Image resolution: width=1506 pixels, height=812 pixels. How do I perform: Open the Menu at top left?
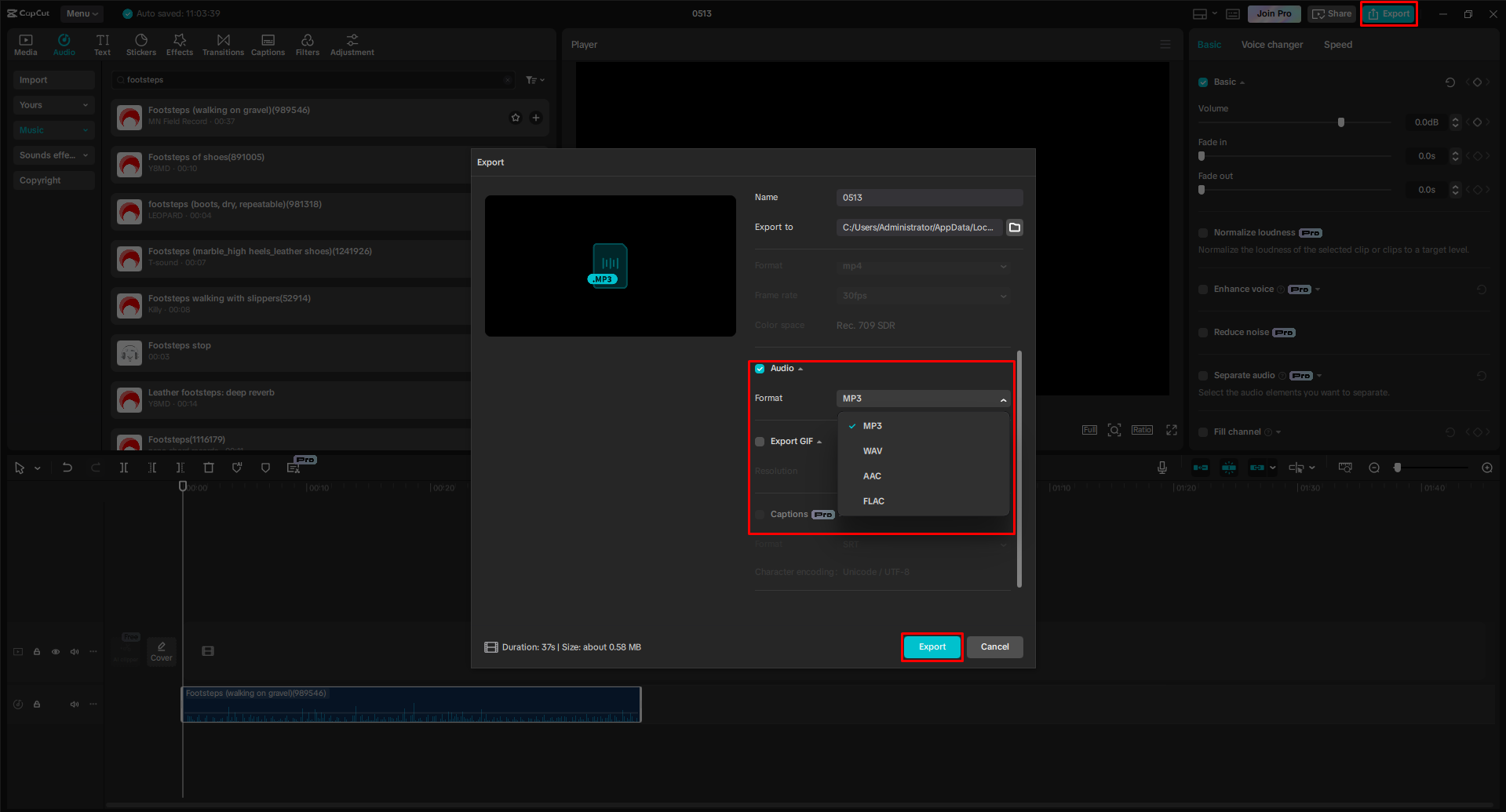pyautogui.click(x=81, y=13)
